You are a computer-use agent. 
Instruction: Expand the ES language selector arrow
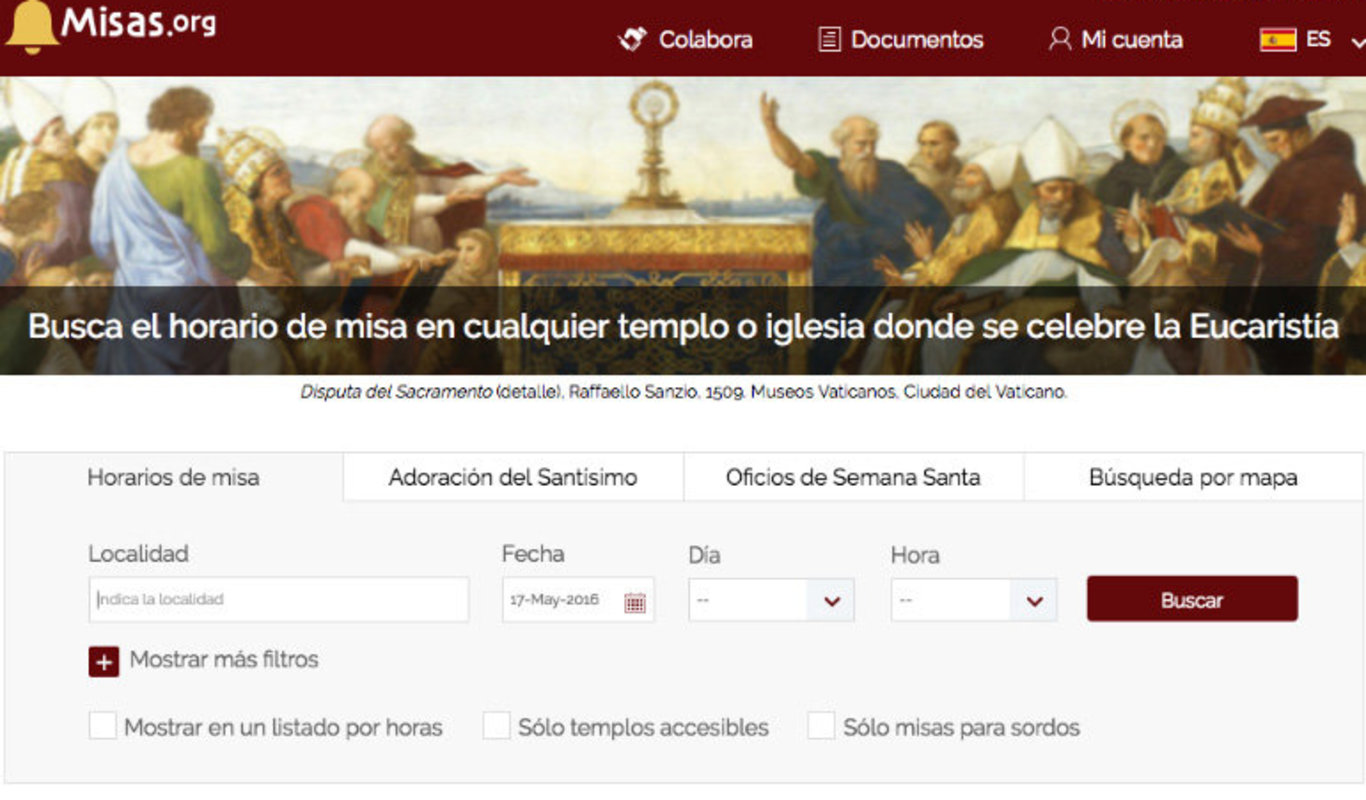[1356, 42]
